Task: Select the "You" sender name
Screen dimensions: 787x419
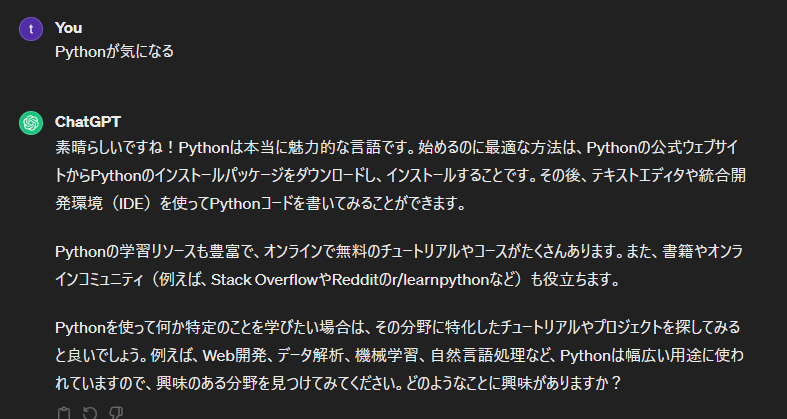Action: [69, 28]
